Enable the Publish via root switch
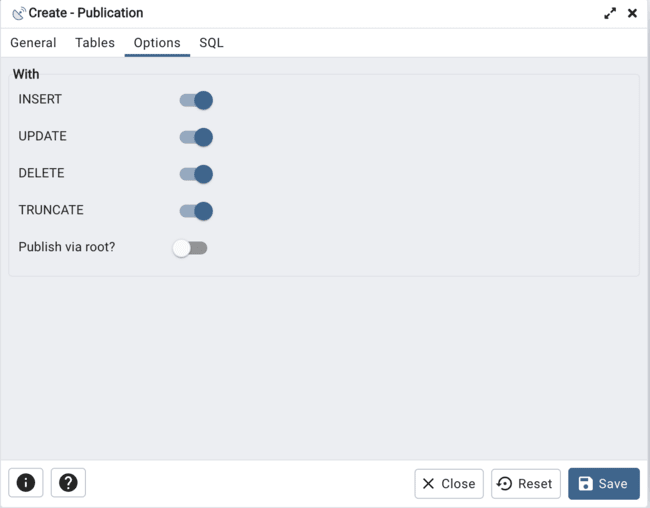Image resolution: width=650 pixels, height=508 pixels. click(190, 248)
